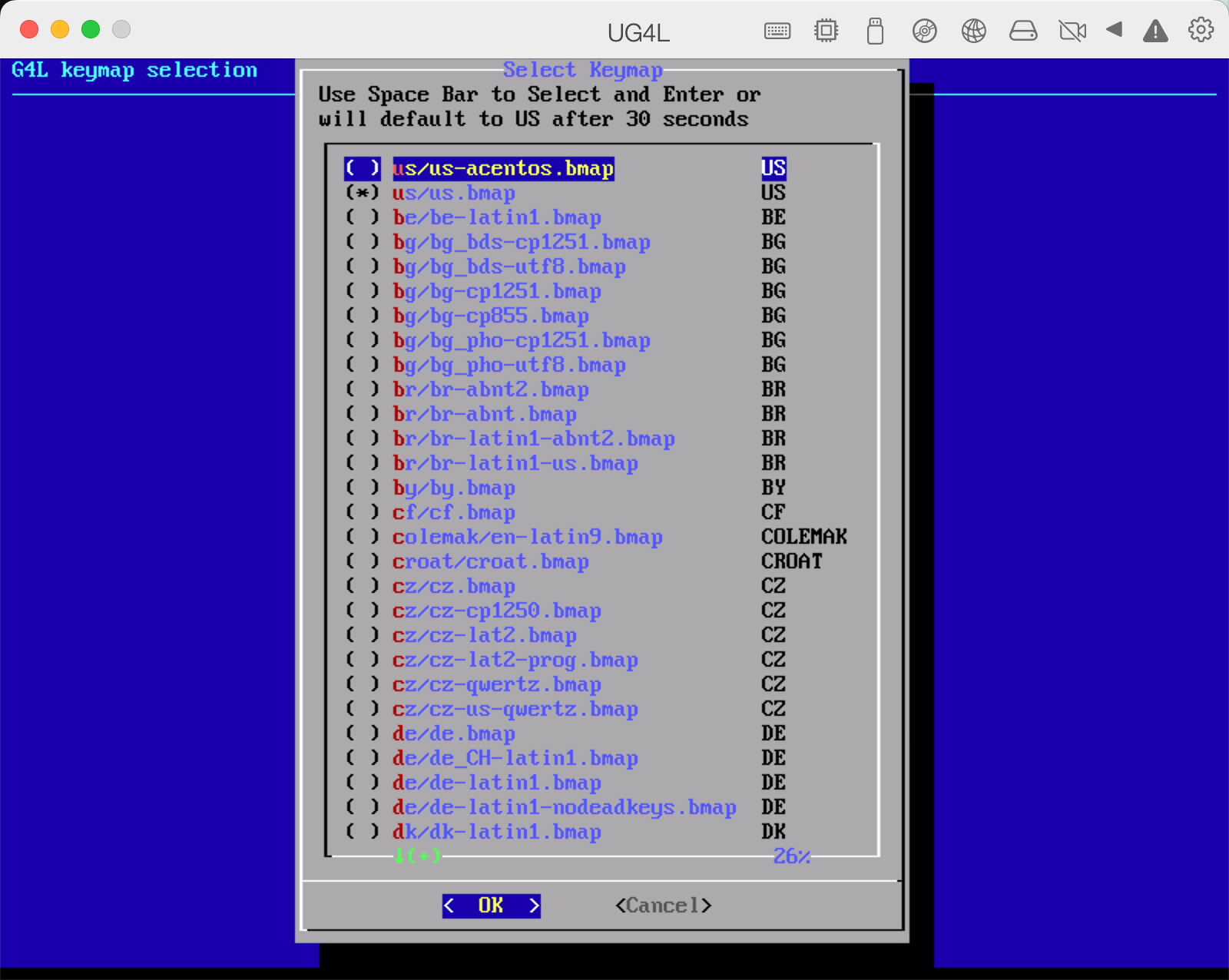Click the 26% scroll progress indicator
This screenshot has height=980, width=1229.
pyautogui.click(x=790, y=856)
